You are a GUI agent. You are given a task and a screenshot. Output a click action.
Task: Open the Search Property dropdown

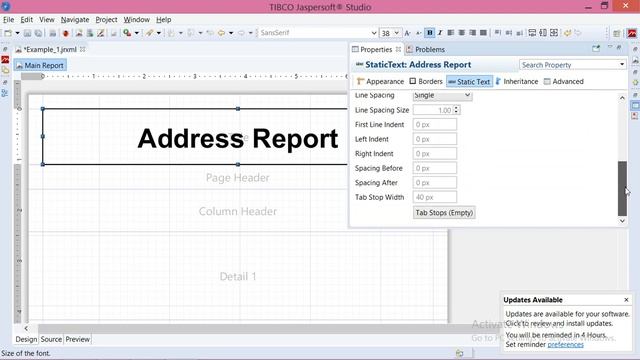pyautogui.click(x=622, y=64)
